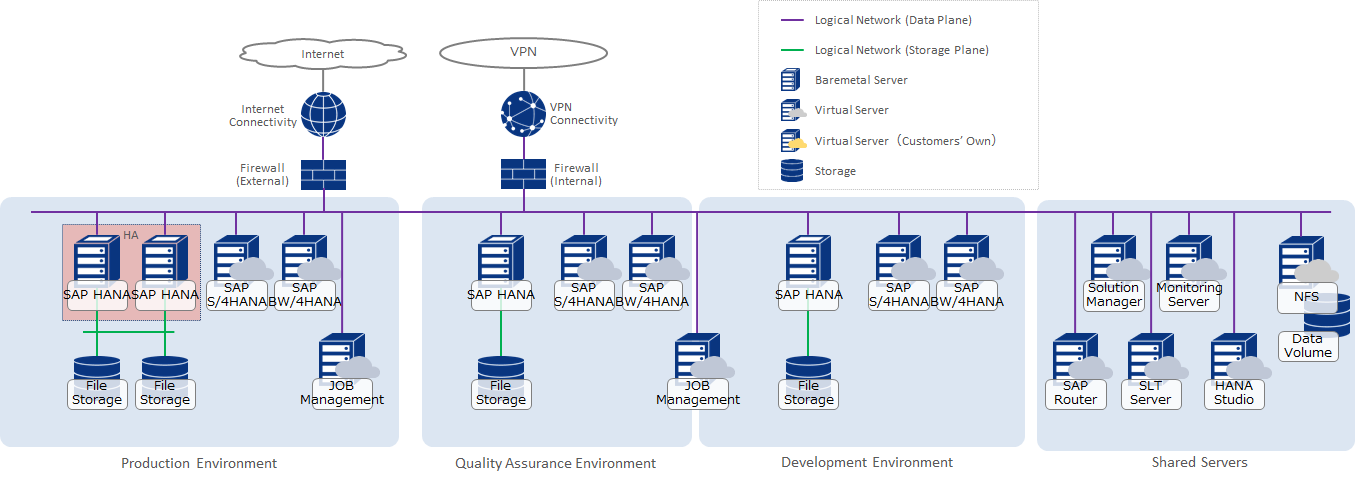Click the Shared Servers caption
This screenshot has height=482, width=1355.
point(1200,462)
